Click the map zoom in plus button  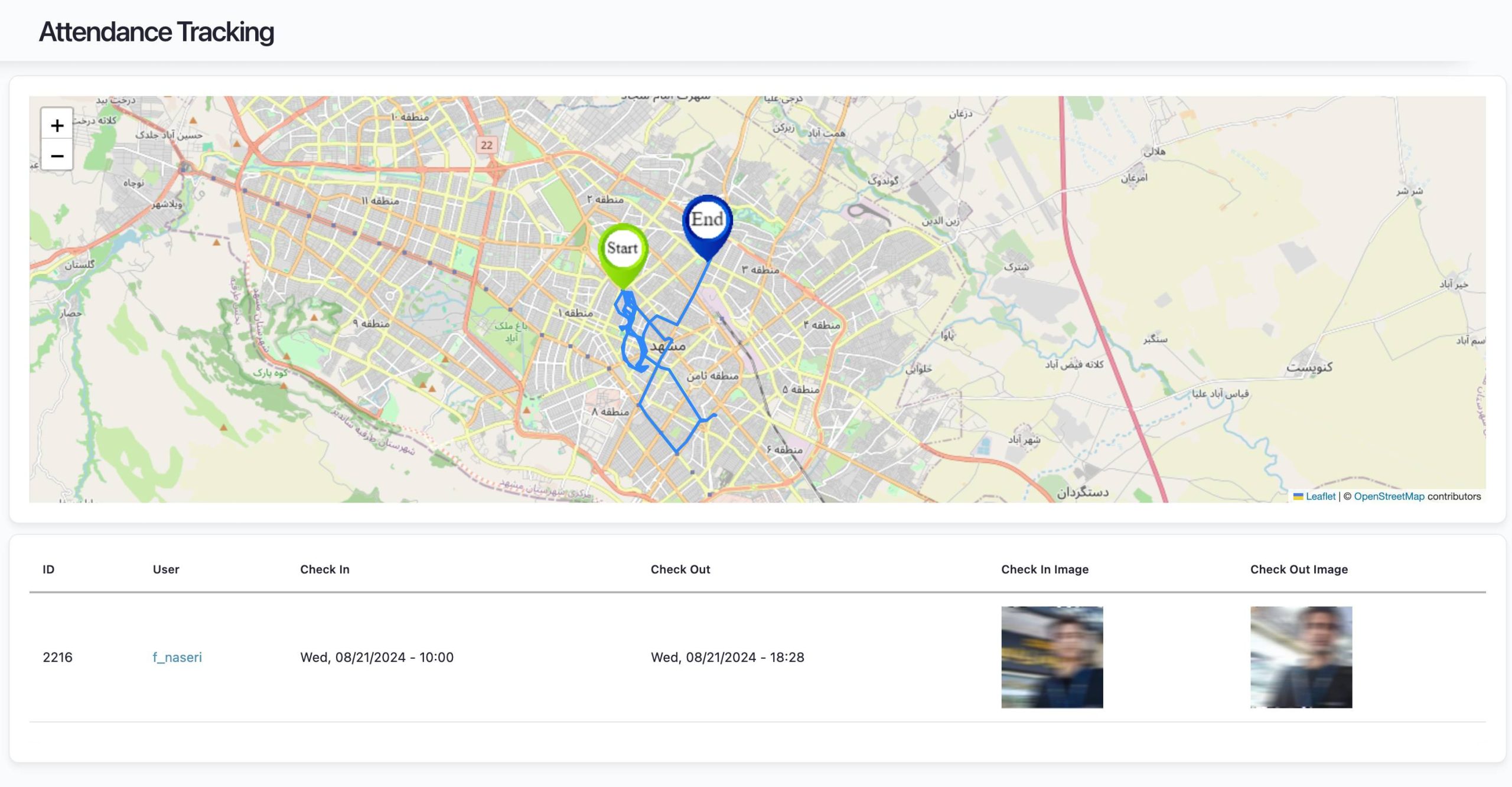(x=57, y=126)
